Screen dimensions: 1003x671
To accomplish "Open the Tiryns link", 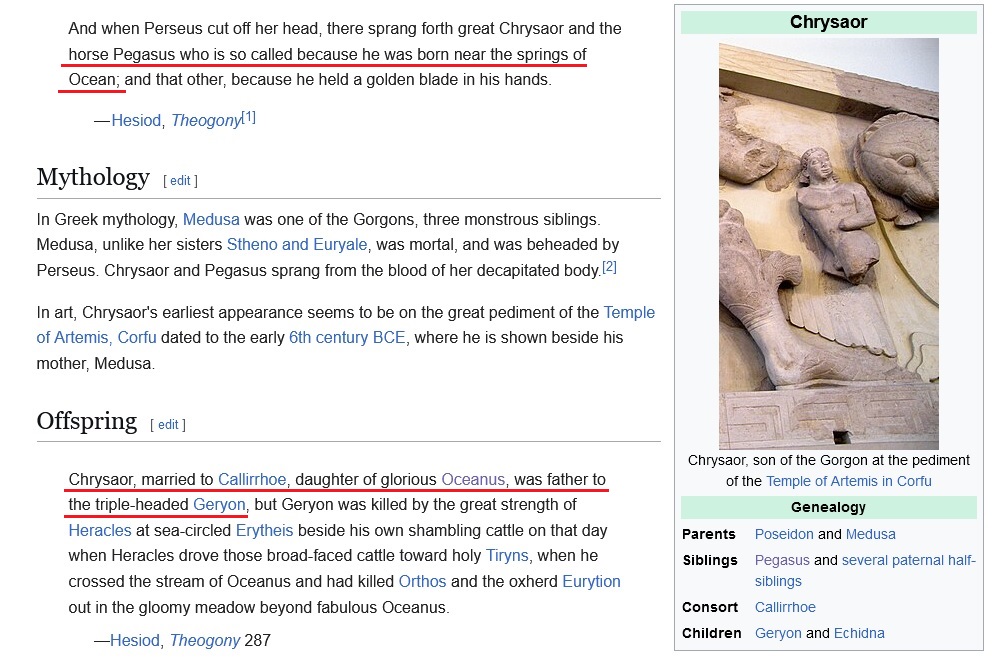I will tap(507, 555).
